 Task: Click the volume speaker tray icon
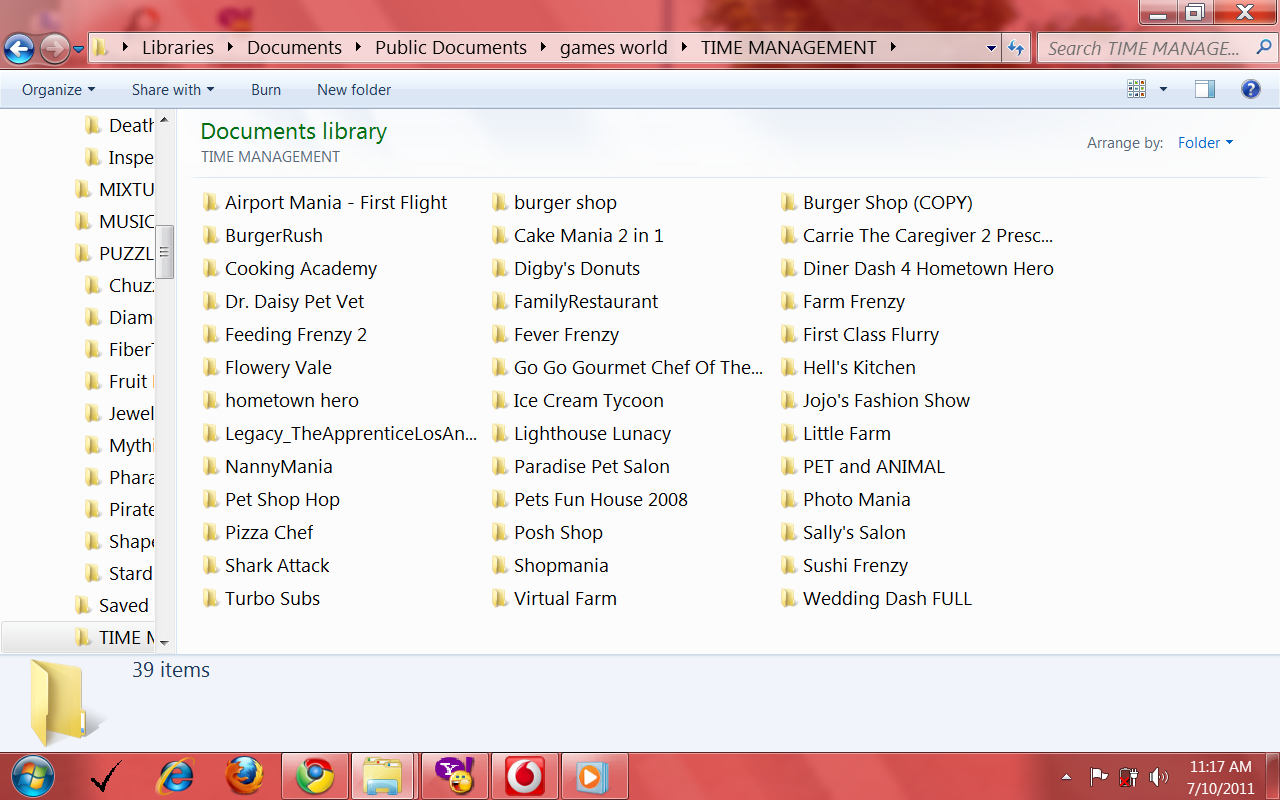(x=1159, y=776)
